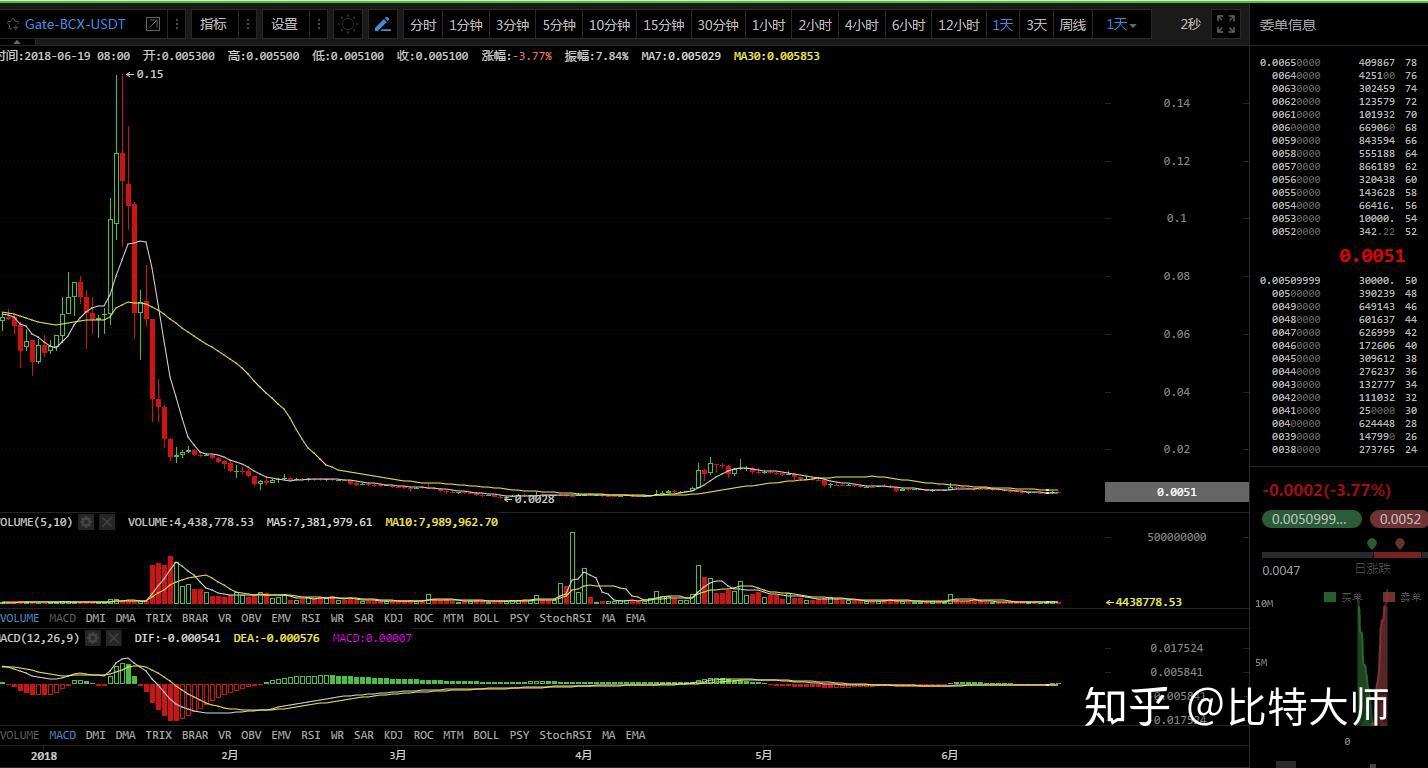
Task: Select the 6小时 interval
Action: [908, 25]
